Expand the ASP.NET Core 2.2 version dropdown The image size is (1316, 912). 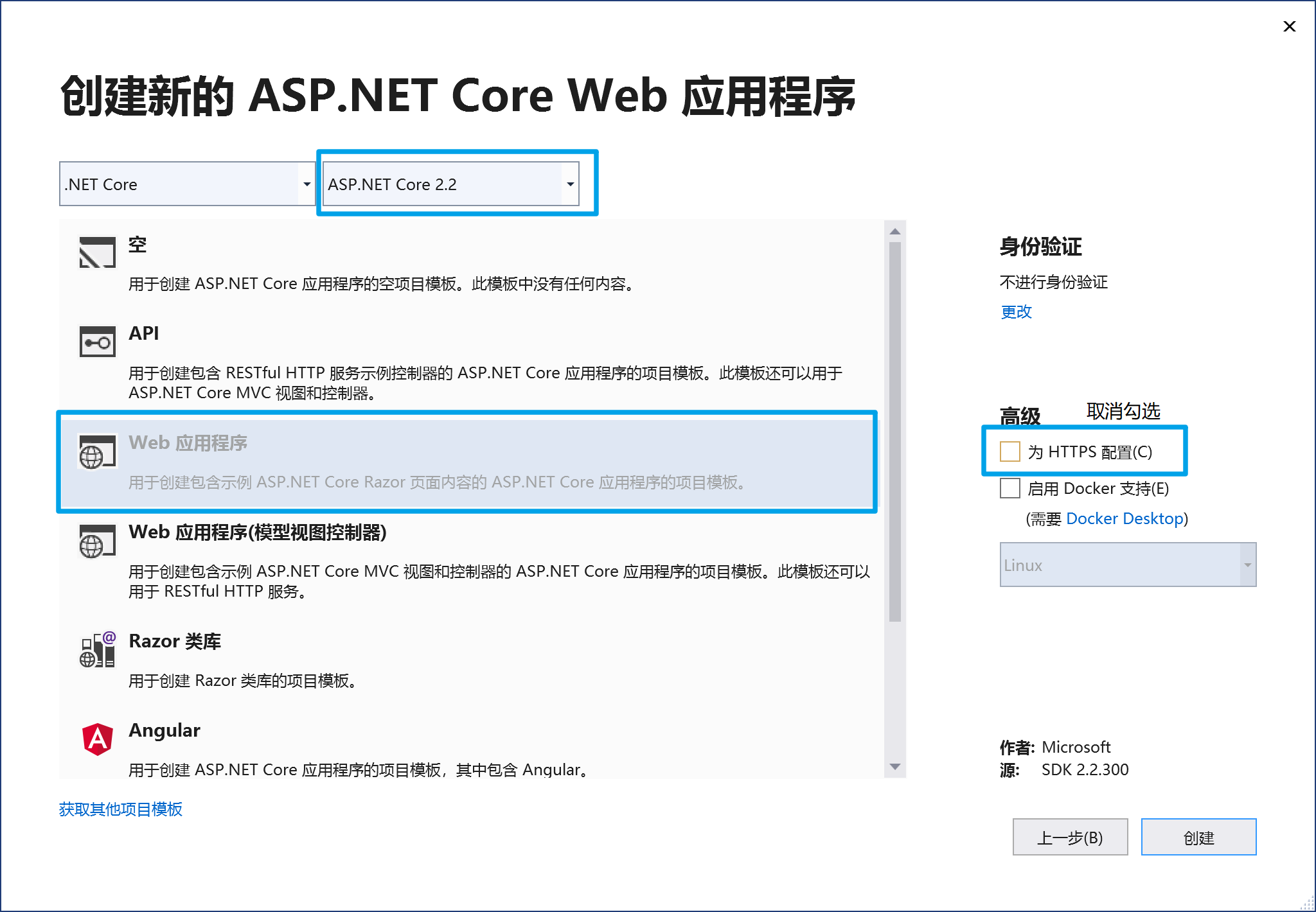[x=570, y=184]
